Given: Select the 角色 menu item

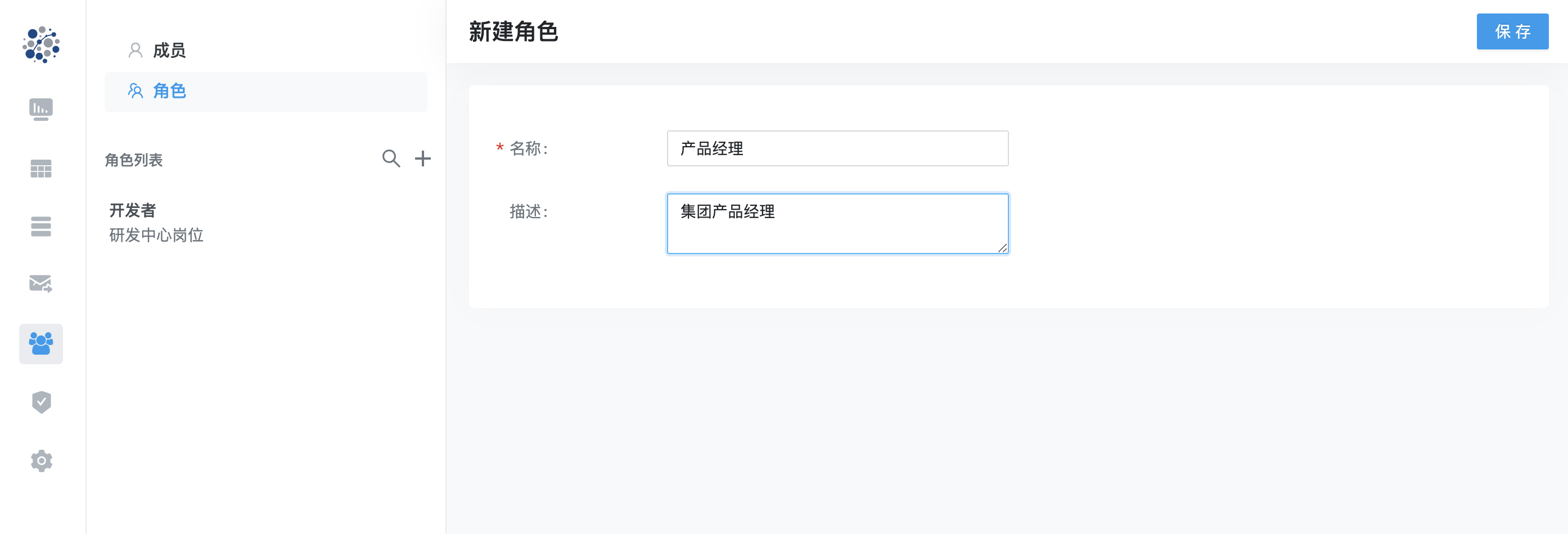Looking at the screenshot, I should click(169, 91).
